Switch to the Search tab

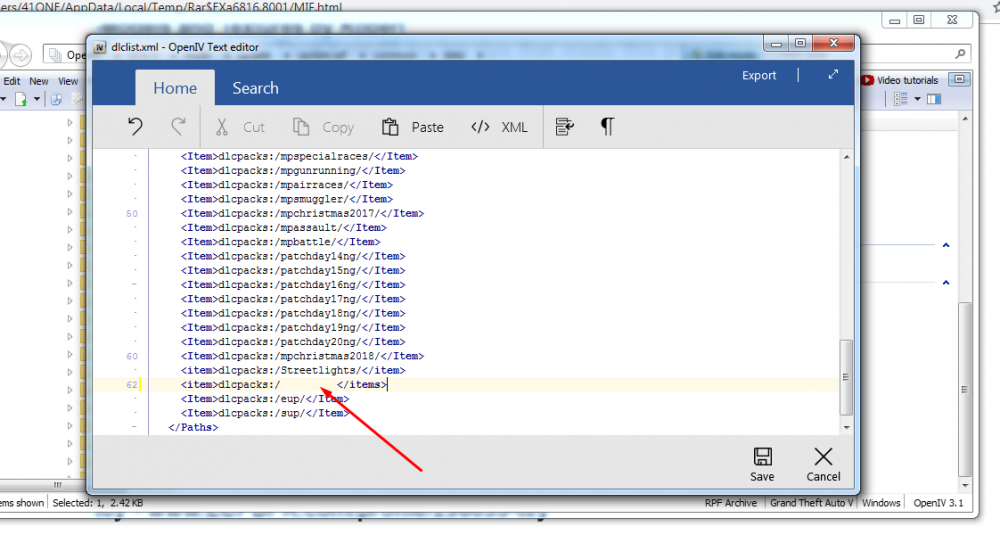tap(255, 88)
